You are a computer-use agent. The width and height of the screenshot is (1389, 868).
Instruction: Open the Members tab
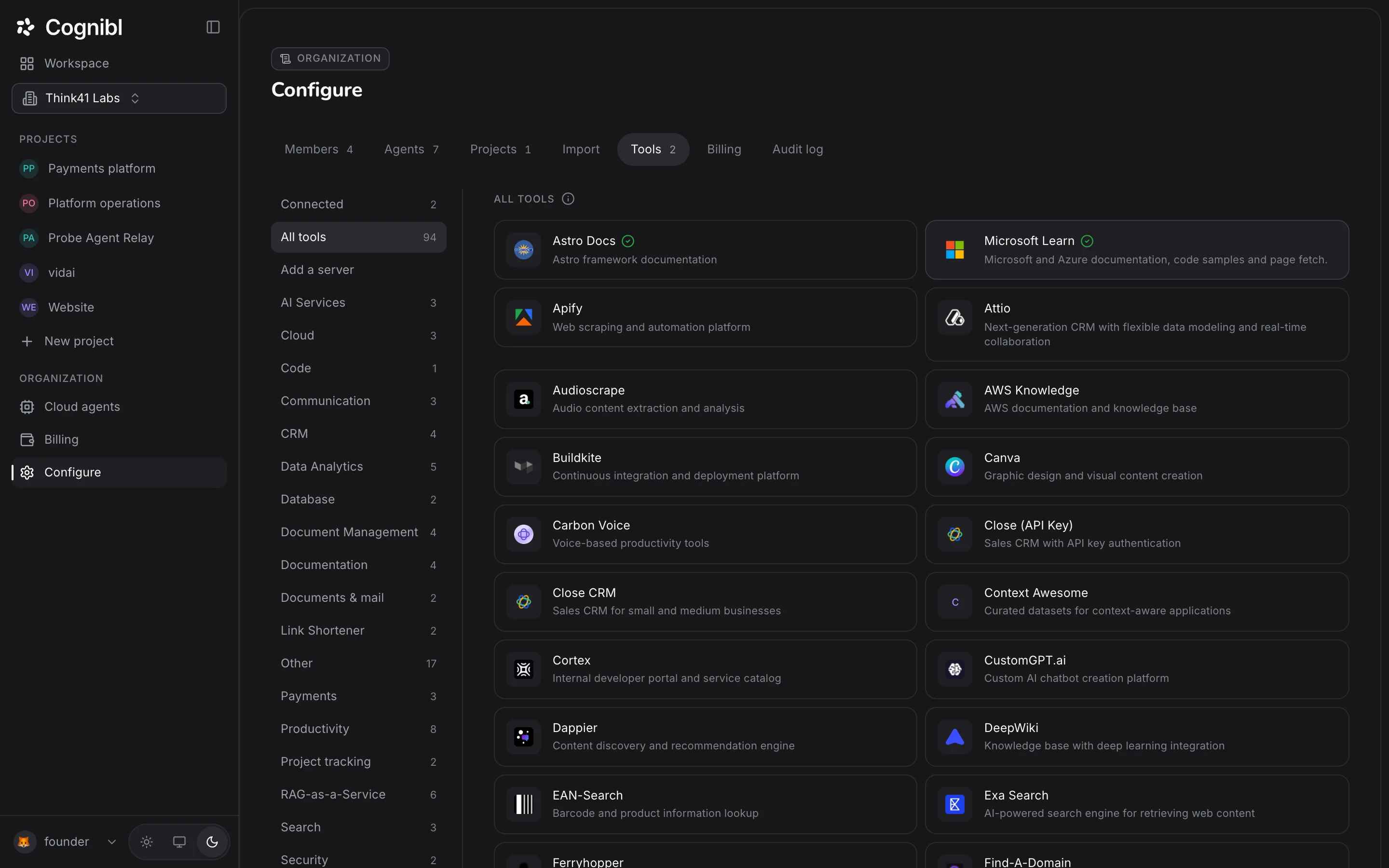pyautogui.click(x=318, y=149)
